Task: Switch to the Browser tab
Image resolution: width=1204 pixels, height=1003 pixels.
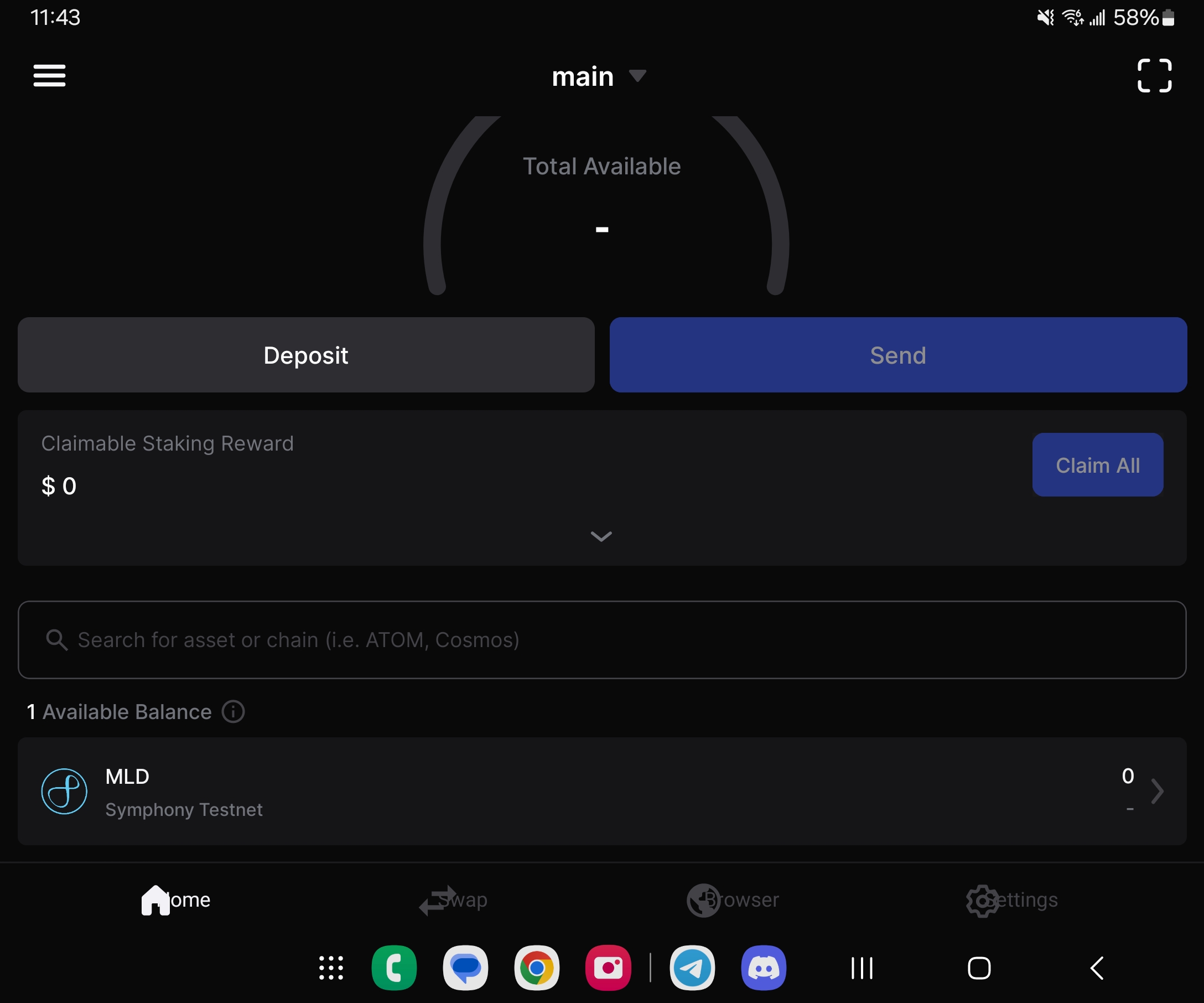Action: pyautogui.click(x=733, y=900)
